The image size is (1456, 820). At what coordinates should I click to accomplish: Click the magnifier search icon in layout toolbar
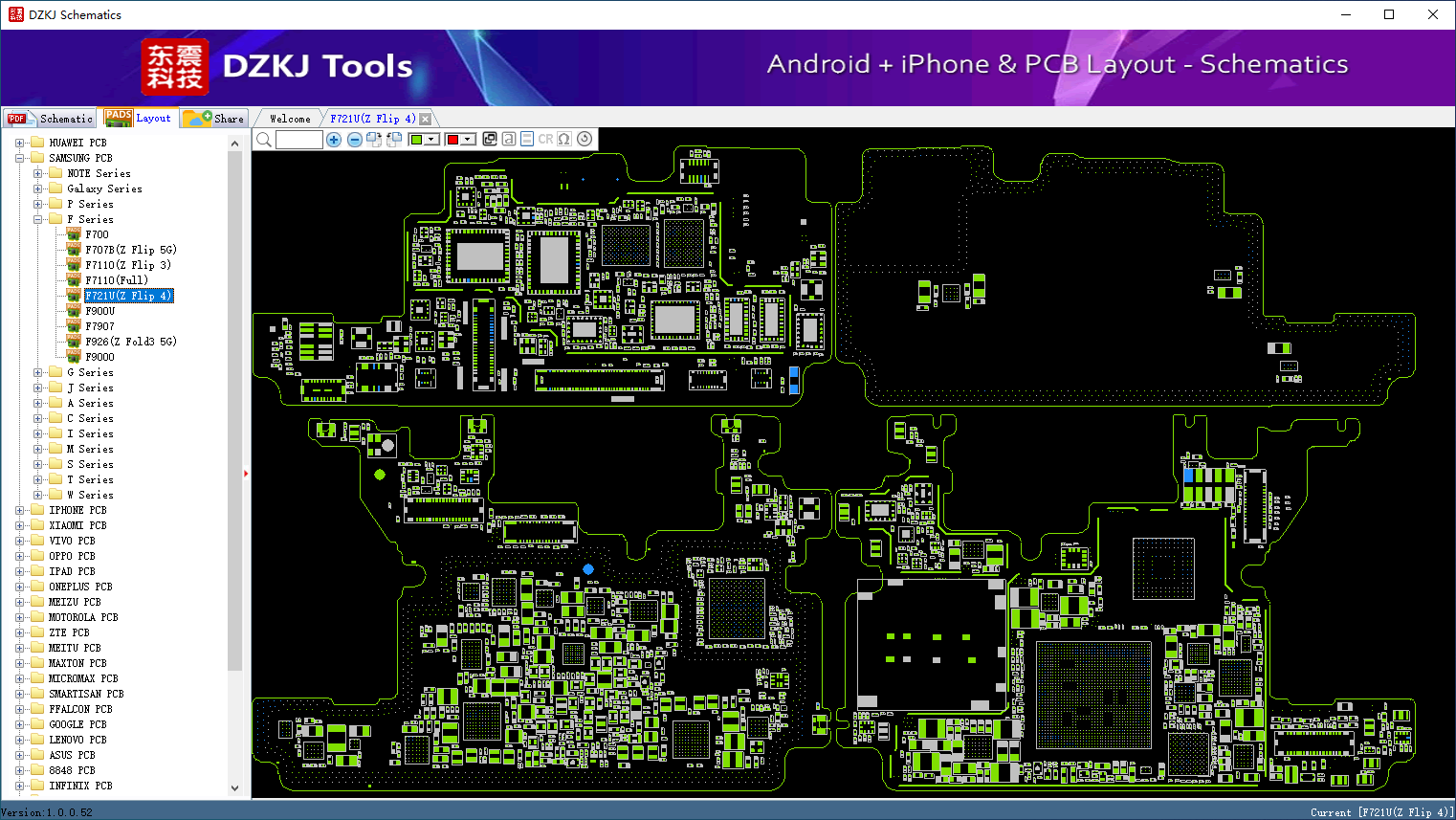[x=264, y=140]
